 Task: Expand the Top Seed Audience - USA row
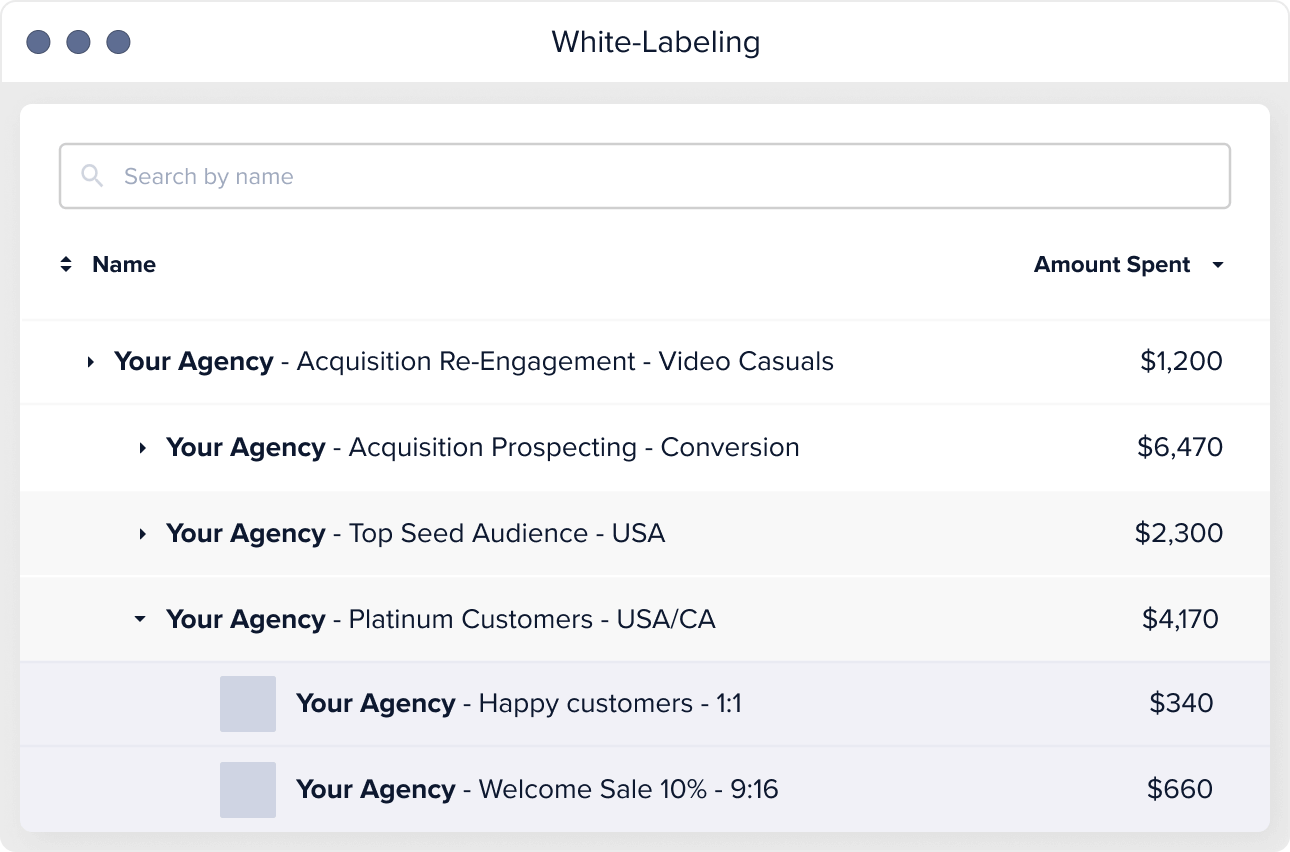coord(143,534)
